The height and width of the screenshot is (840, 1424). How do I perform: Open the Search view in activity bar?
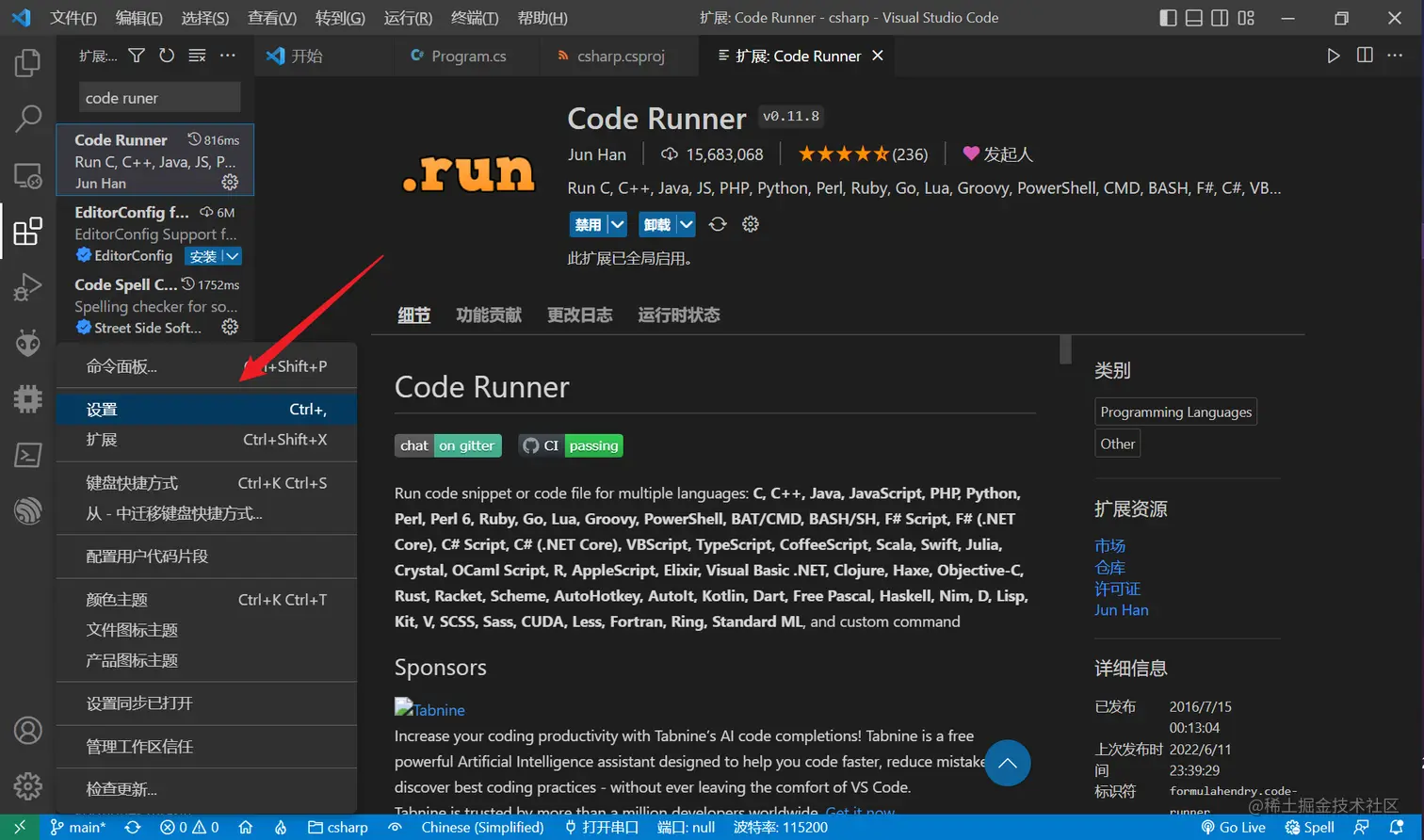28,119
